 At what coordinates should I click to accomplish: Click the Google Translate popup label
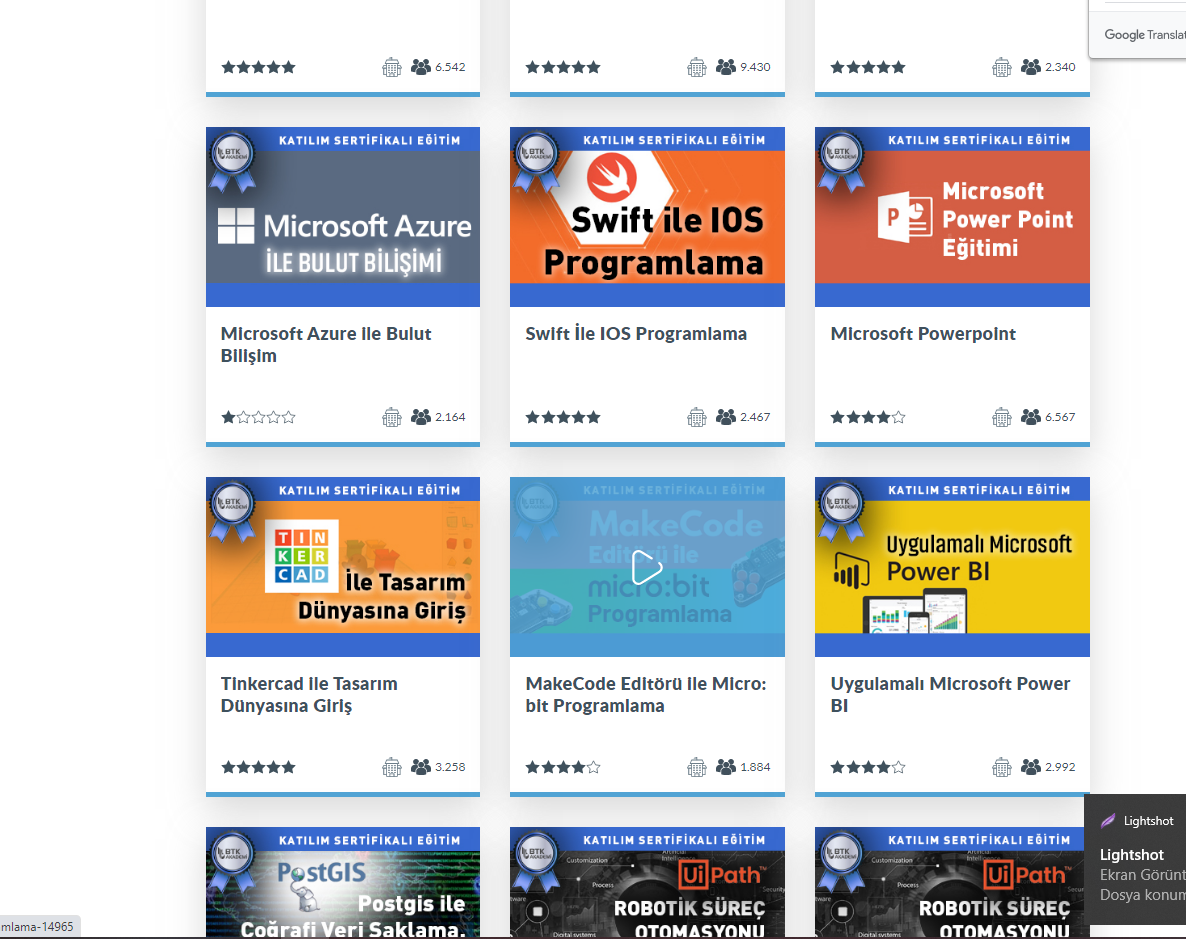click(x=1144, y=34)
